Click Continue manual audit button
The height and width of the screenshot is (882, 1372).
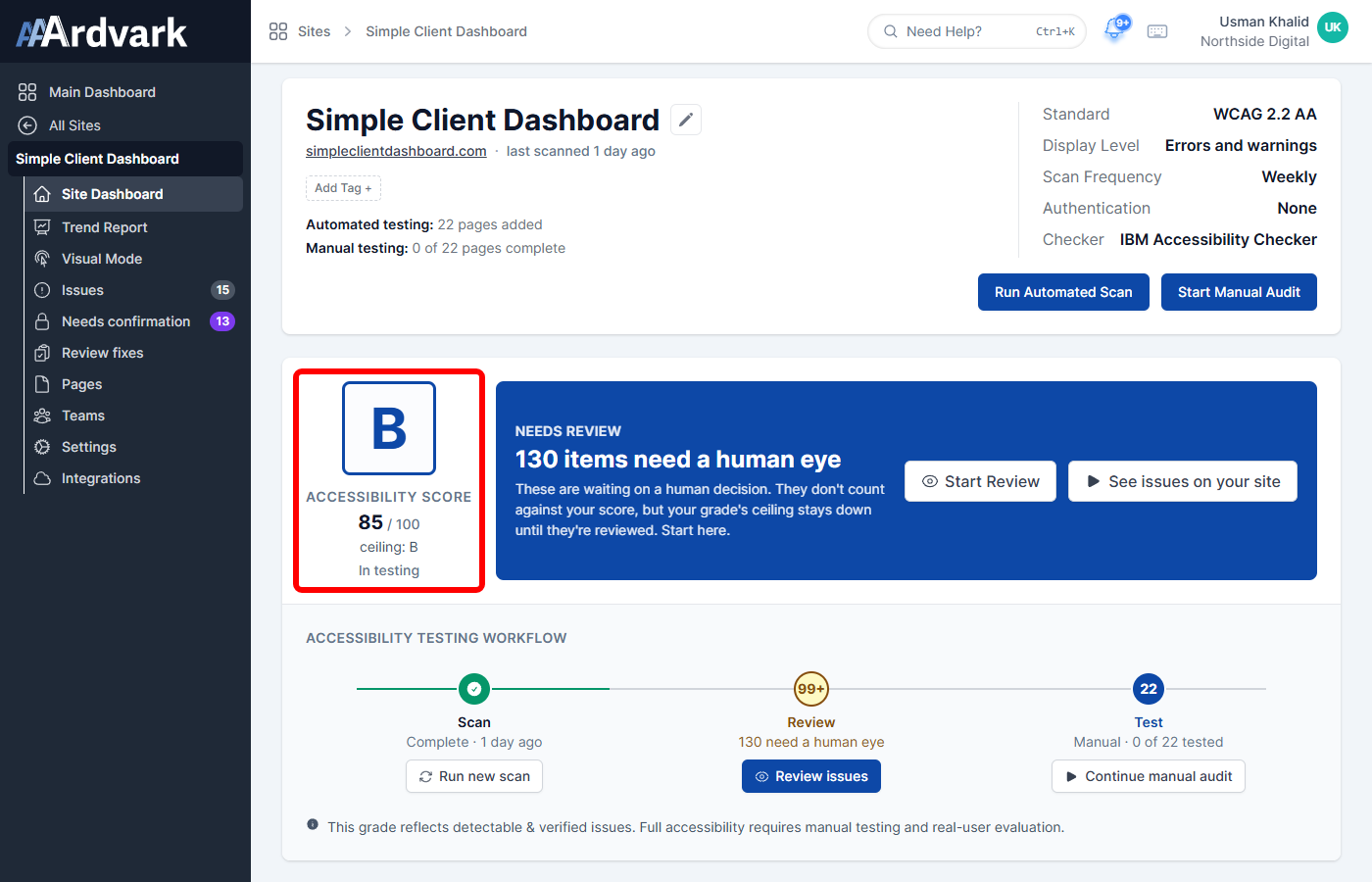click(x=1149, y=776)
